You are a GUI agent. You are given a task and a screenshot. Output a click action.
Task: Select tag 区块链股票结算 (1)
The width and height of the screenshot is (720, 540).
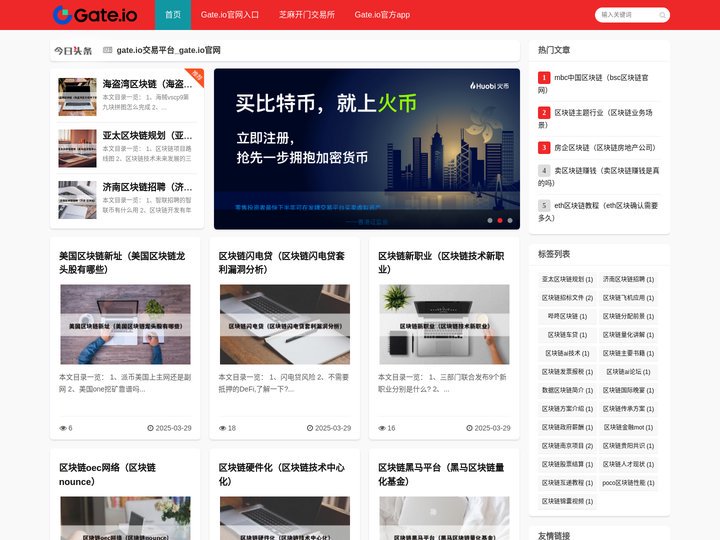click(567, 464)
